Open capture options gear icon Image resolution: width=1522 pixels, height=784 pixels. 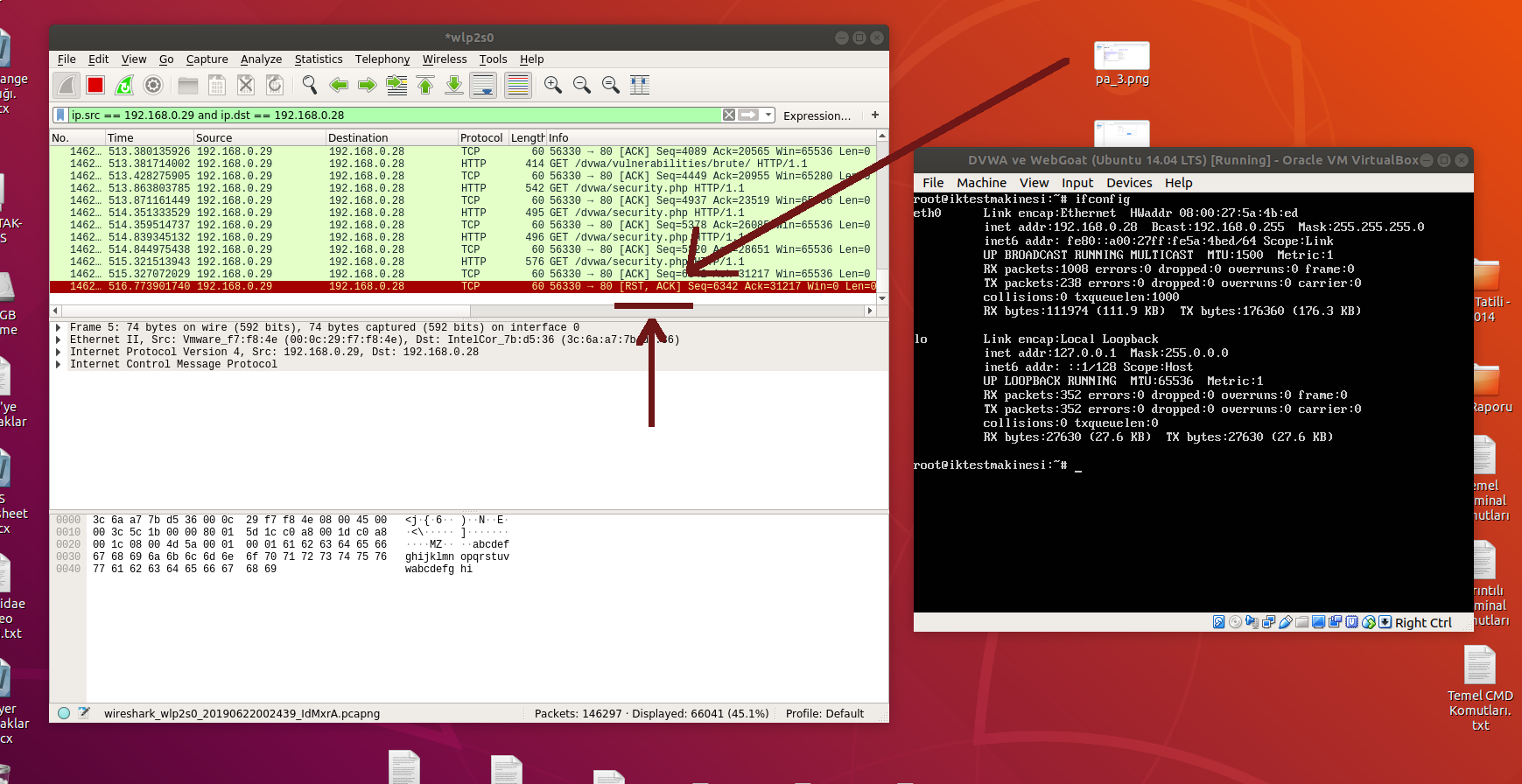click(153, 85)
